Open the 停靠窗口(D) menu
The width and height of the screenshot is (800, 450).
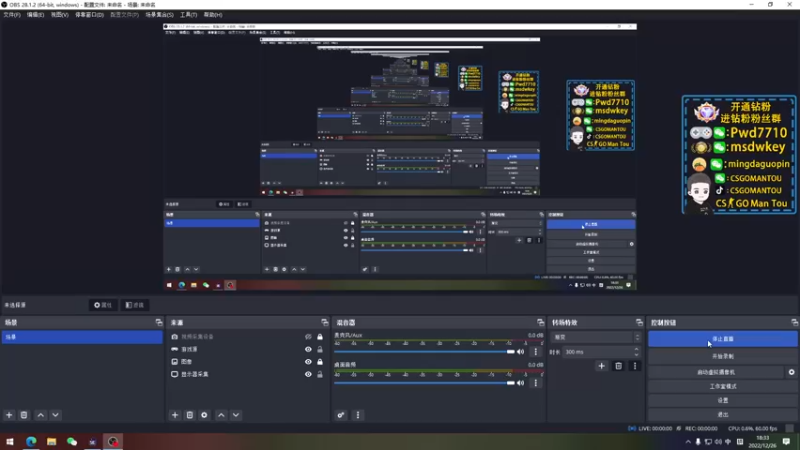coord(89,15)
